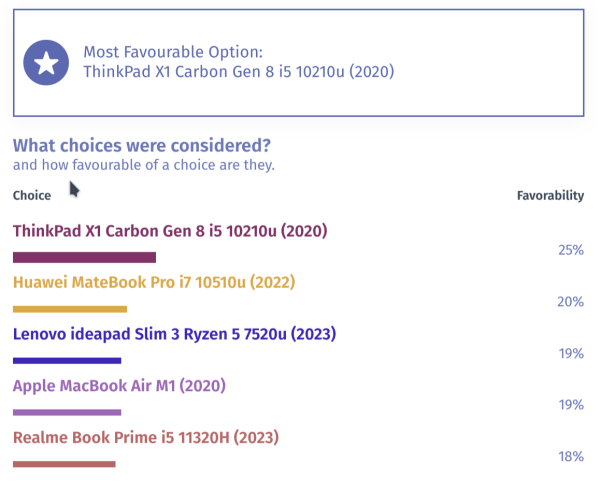Click the Choice column header
The image size is (600, 492).
point(32,195)
